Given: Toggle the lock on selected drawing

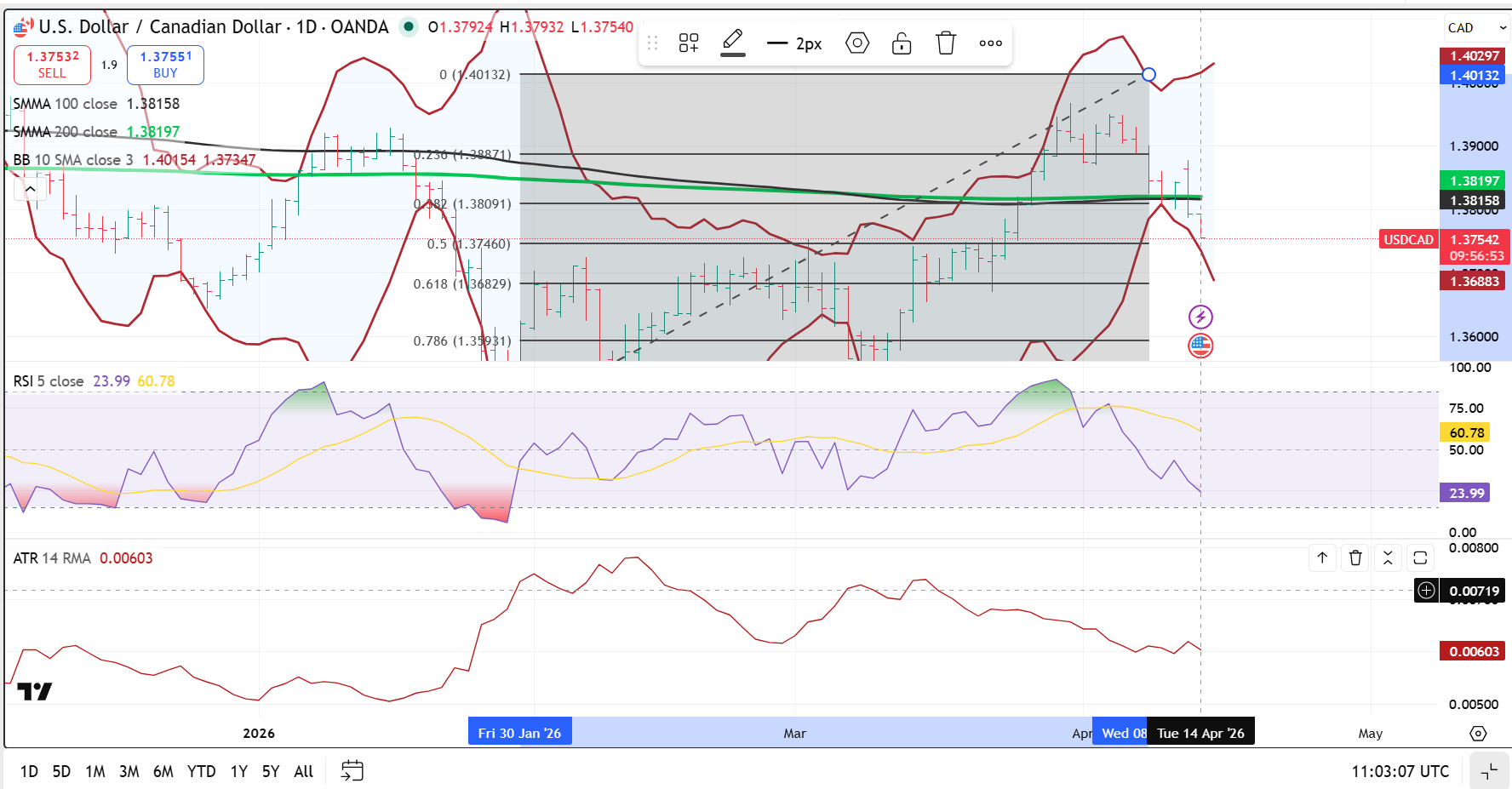Looking at the screenshot, I should click(902, 43).
